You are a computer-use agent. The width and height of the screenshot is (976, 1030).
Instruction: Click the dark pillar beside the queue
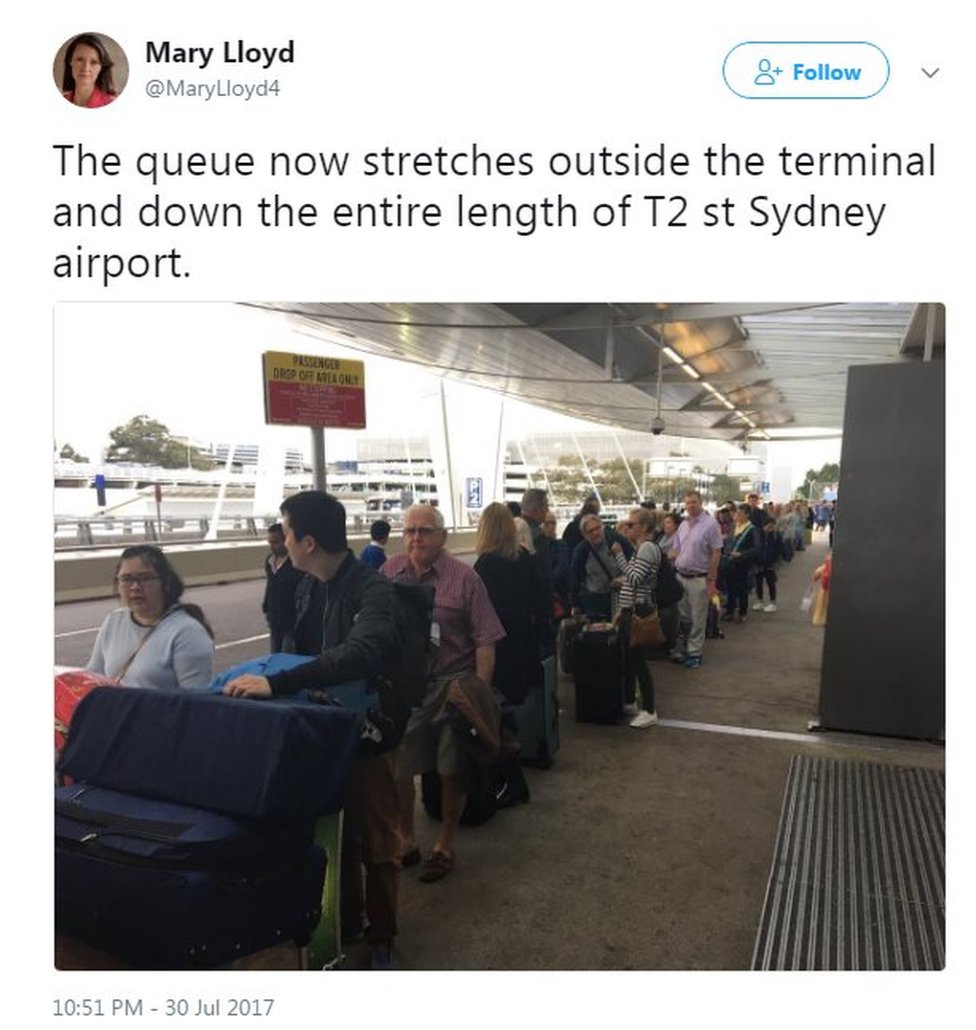point(882,552)
